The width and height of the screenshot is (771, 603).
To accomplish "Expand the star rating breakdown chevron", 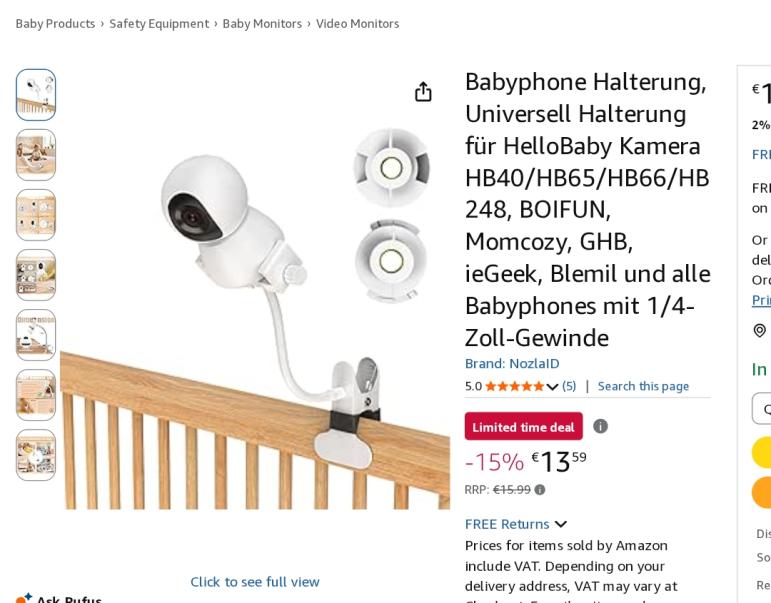I will click(x=552, y=387).
